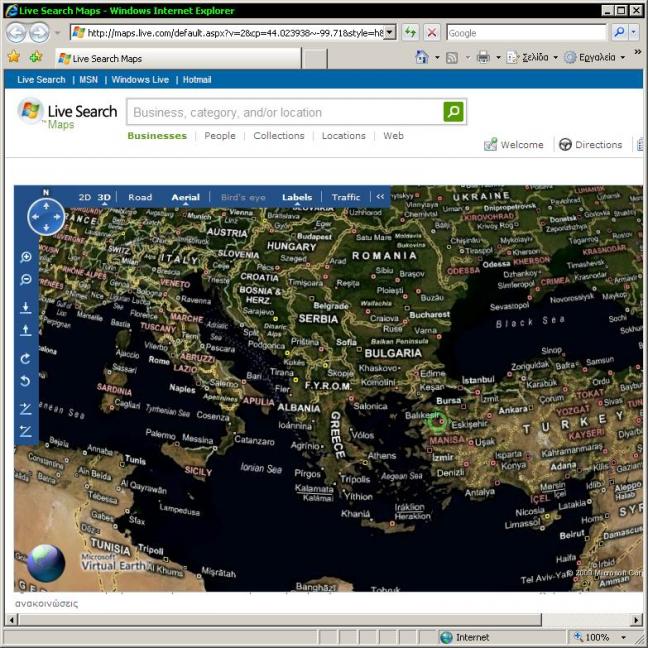This screenshot has width=648, height=648.
Task: Toggle map Labels on or off
Action: (297, 197)
